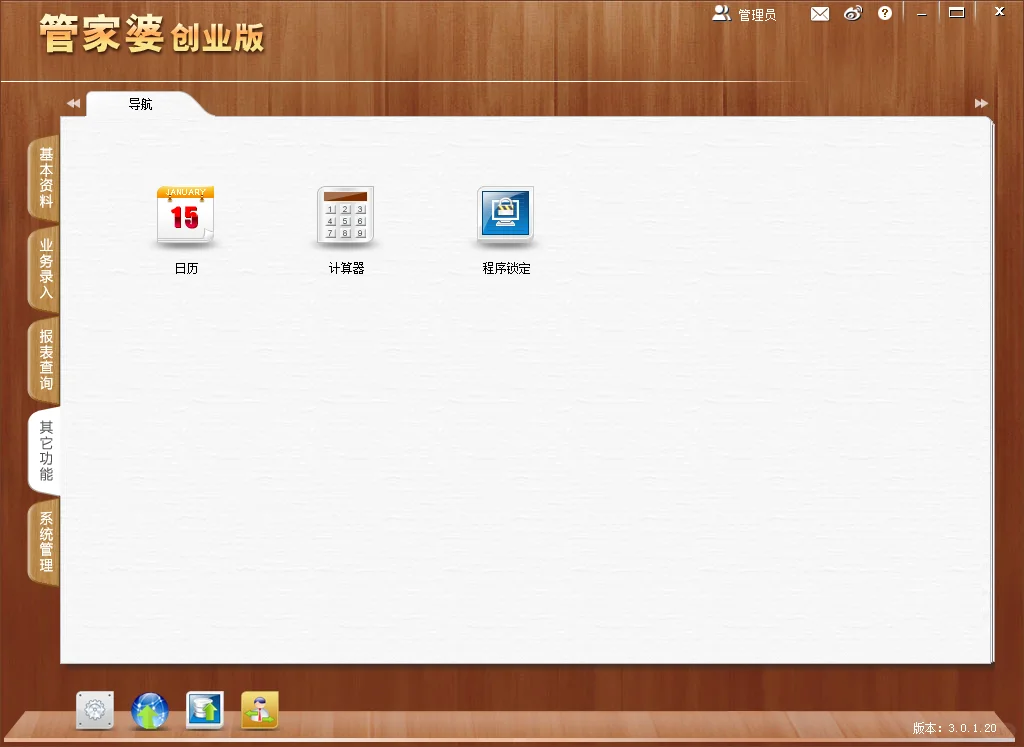Click the database backup icon in bottom dock
This screenshot has width=1024, height=747.
point(204,710)
